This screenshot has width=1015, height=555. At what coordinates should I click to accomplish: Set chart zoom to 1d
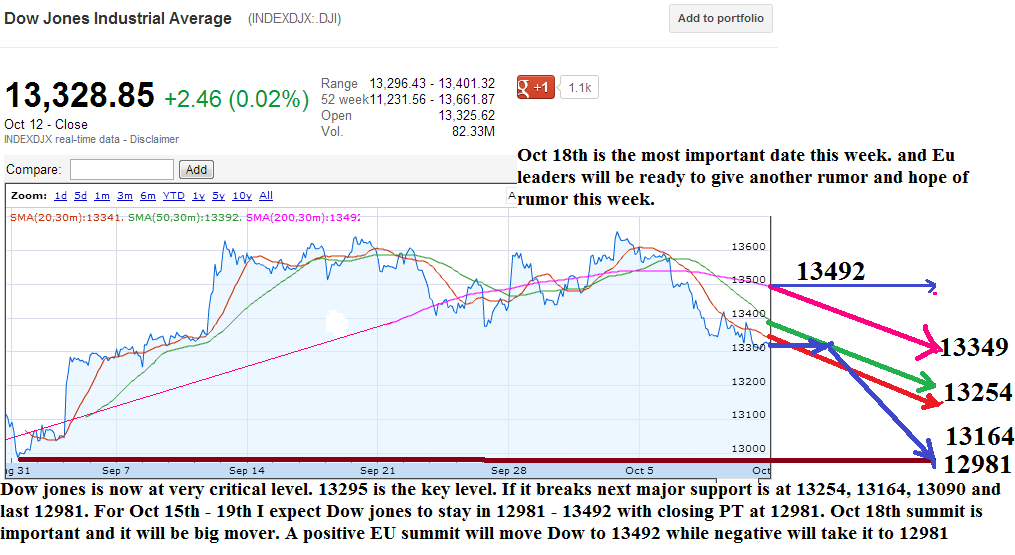pyautogui.click(x=60, y=196)
